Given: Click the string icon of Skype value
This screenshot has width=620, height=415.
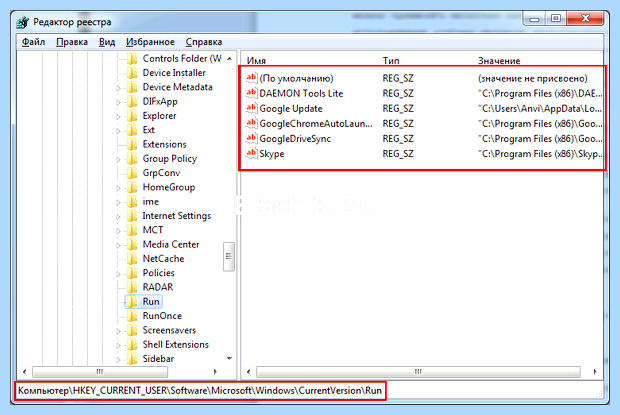Looking at the screenshot, I should [x=251, y=153].
